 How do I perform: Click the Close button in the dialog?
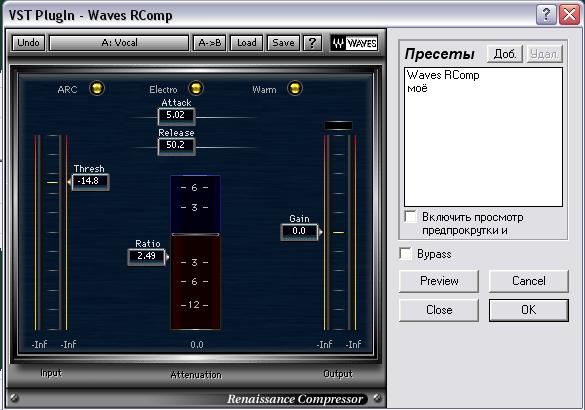pyautogui.click(x=439, y=310)
